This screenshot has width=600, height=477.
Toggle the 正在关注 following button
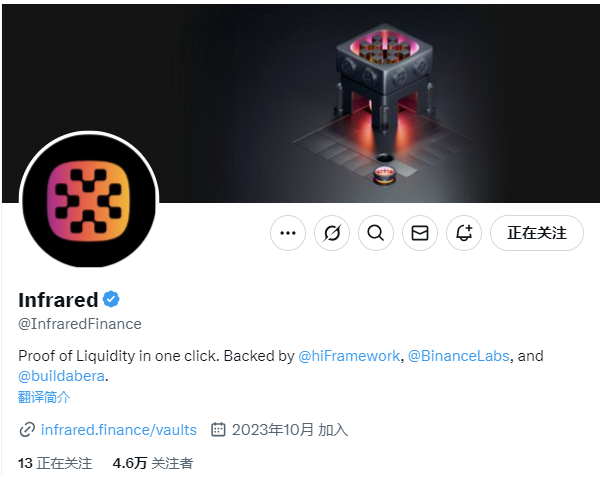point(537,233)
